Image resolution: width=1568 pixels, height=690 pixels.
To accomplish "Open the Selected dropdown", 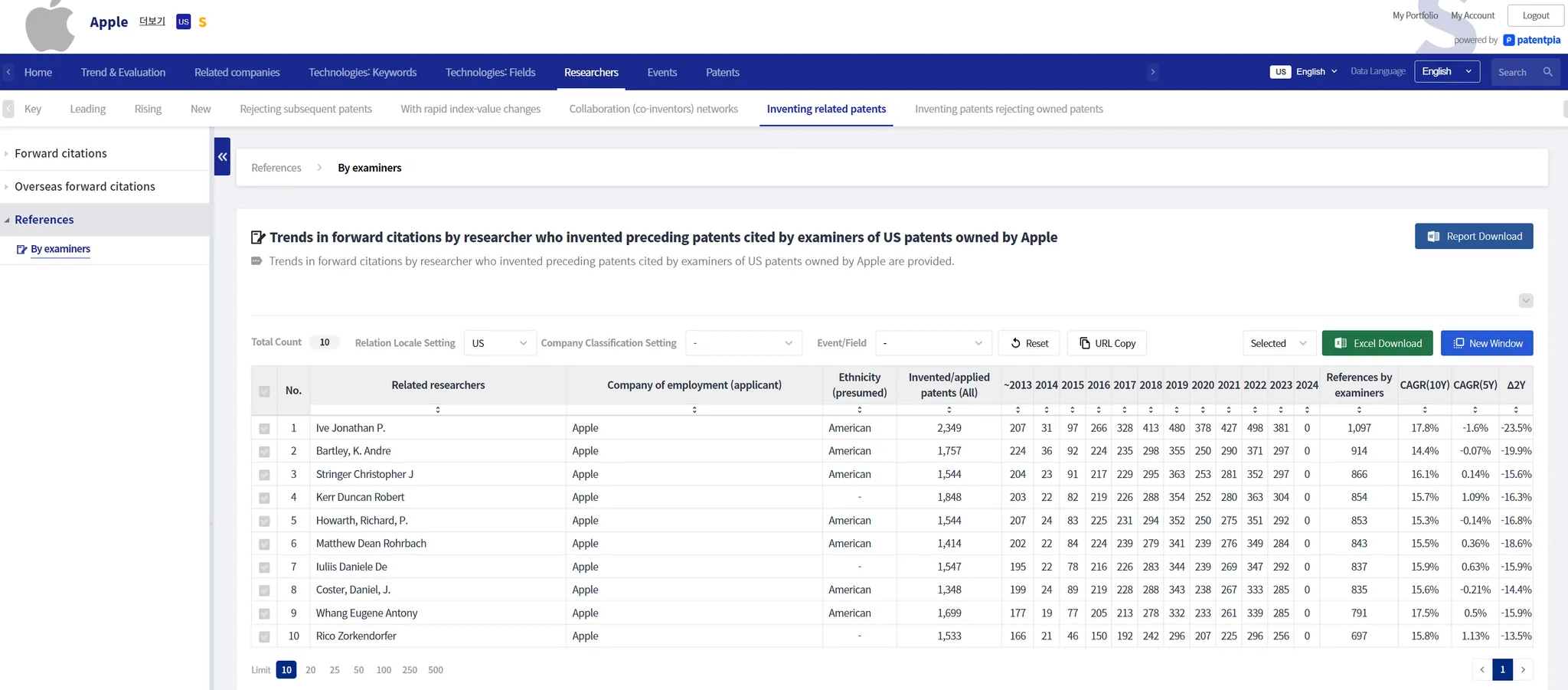I will (x=1279, y=343).
